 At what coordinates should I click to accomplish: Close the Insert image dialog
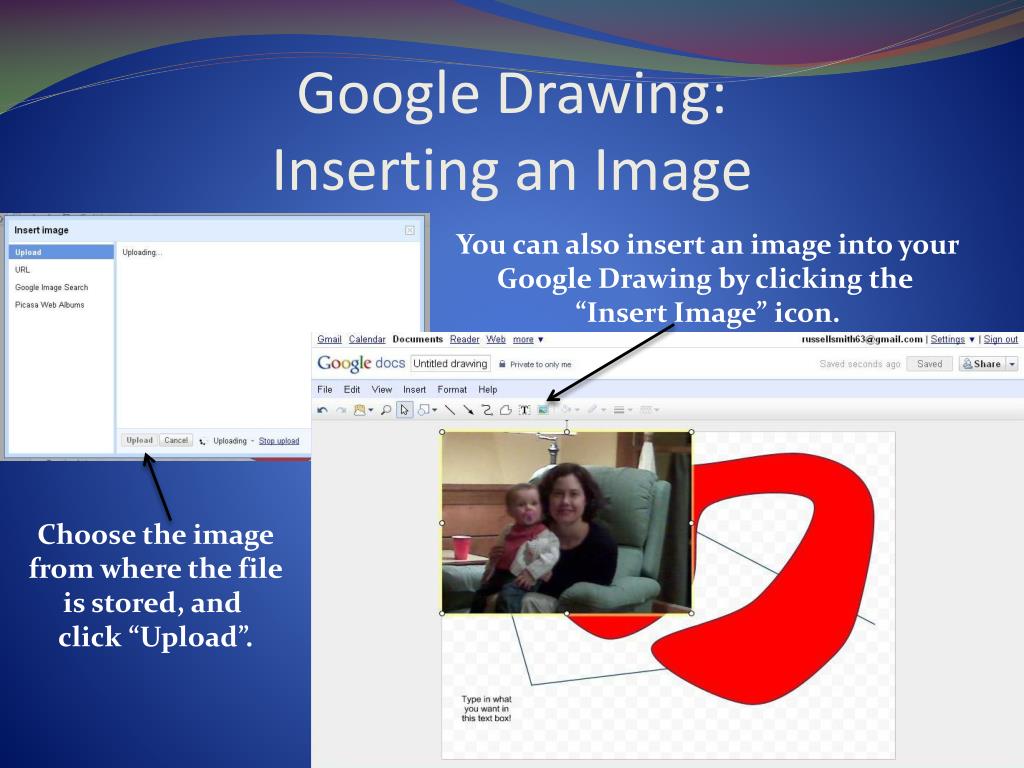409,230
